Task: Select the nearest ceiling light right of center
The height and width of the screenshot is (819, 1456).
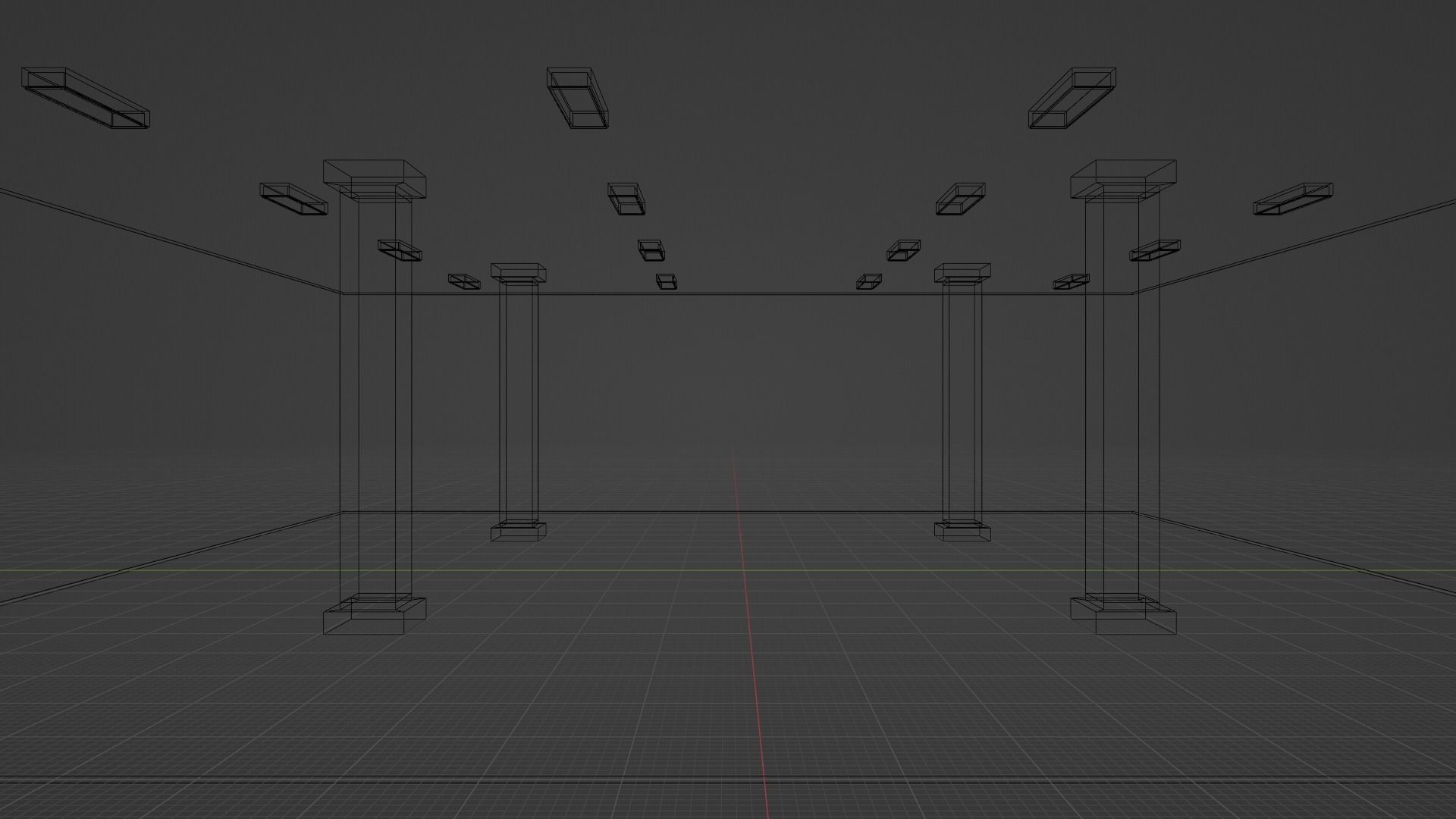Action: coord(1072,98)
